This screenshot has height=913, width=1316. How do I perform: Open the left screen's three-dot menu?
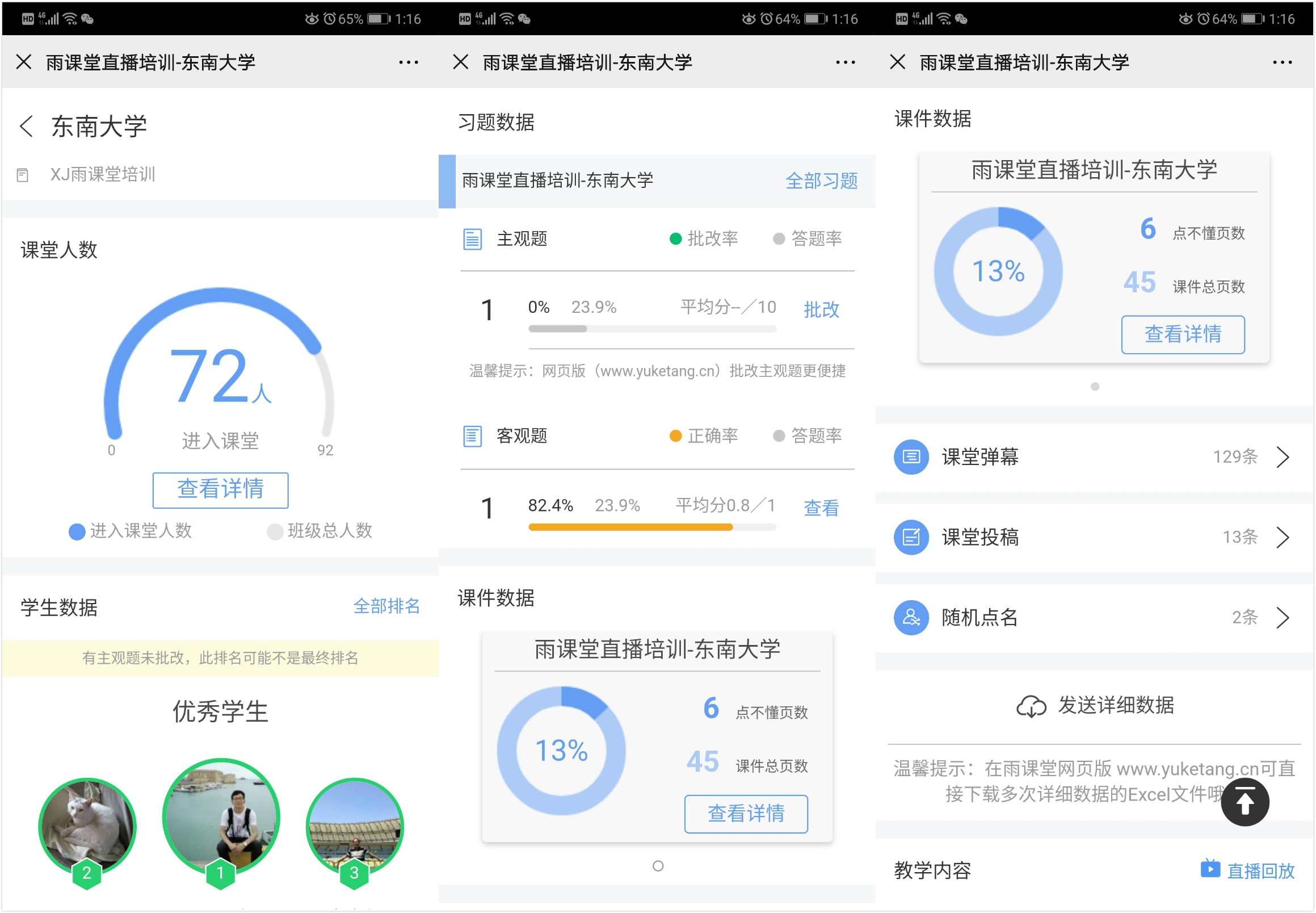(x=408, y=62)
